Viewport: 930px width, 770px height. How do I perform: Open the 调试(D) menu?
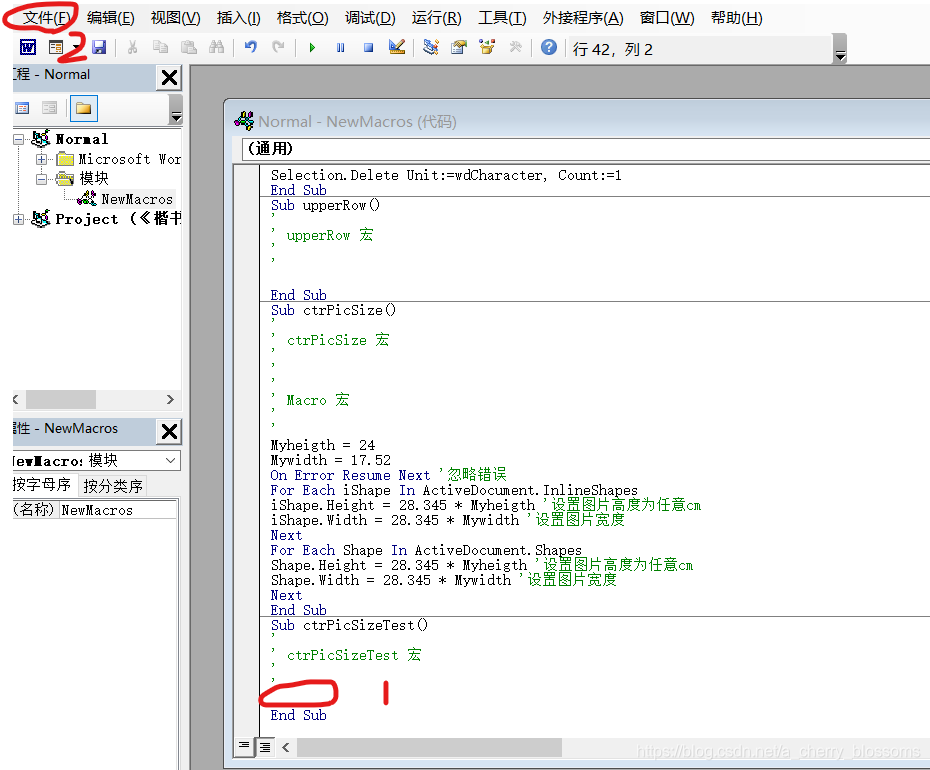tap(370, 18)
